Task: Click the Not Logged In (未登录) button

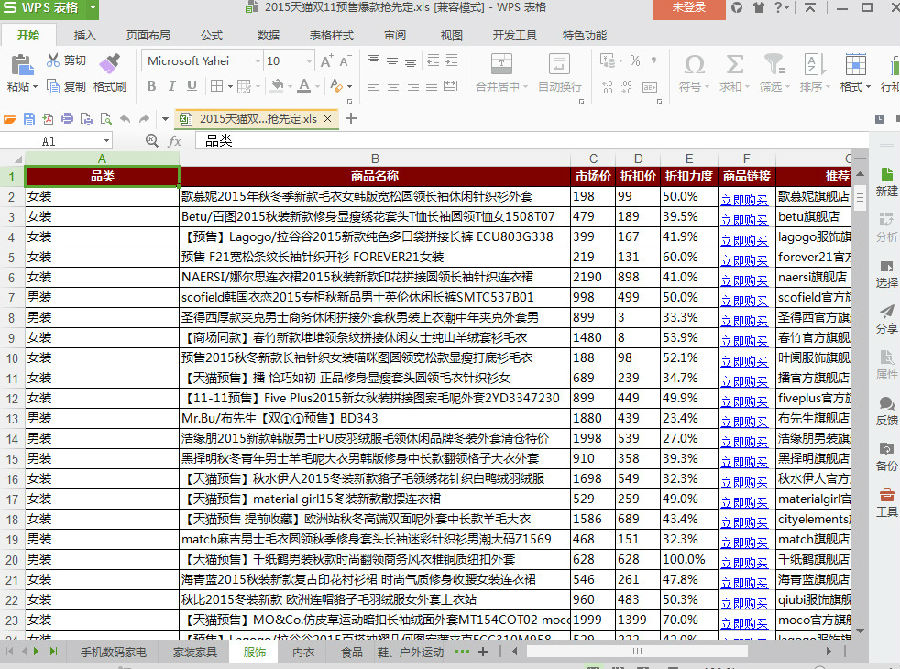Action: 689,8
